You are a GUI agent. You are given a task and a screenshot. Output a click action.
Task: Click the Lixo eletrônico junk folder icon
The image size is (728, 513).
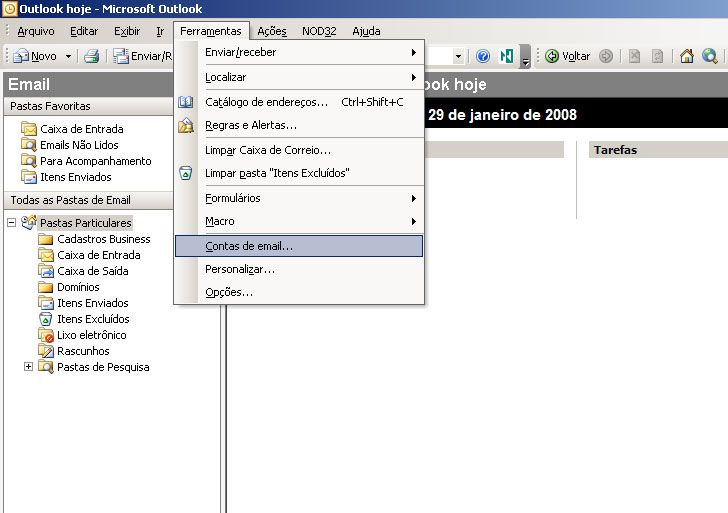[46, 335]
